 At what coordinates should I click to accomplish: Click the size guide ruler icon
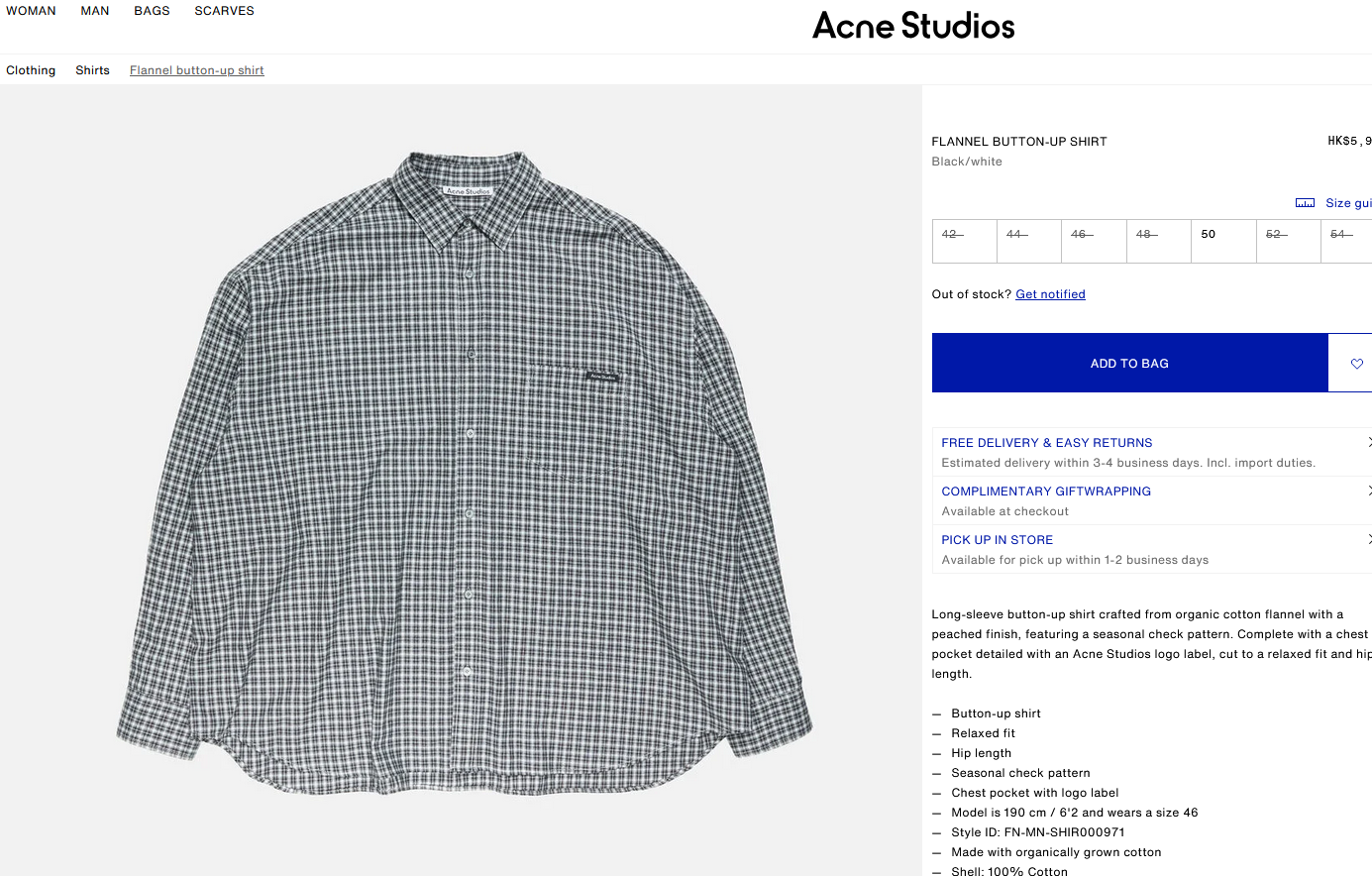click(1305, 203)
